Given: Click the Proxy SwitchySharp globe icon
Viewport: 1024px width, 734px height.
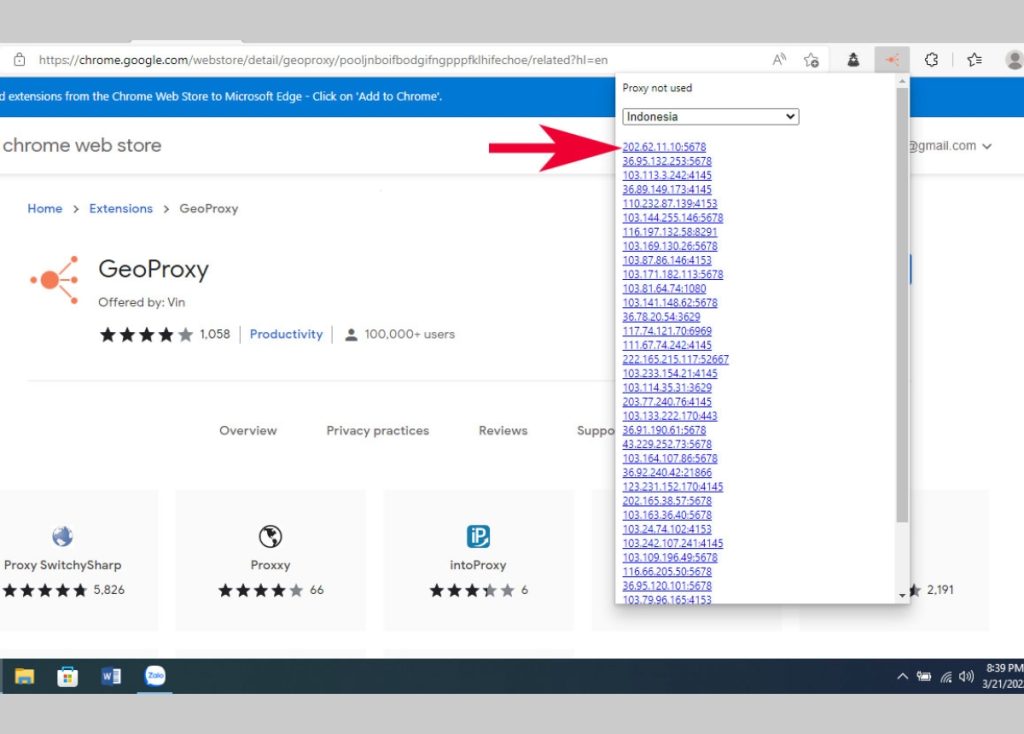Looking at the screenshot, I should click(x=62, y=536).
